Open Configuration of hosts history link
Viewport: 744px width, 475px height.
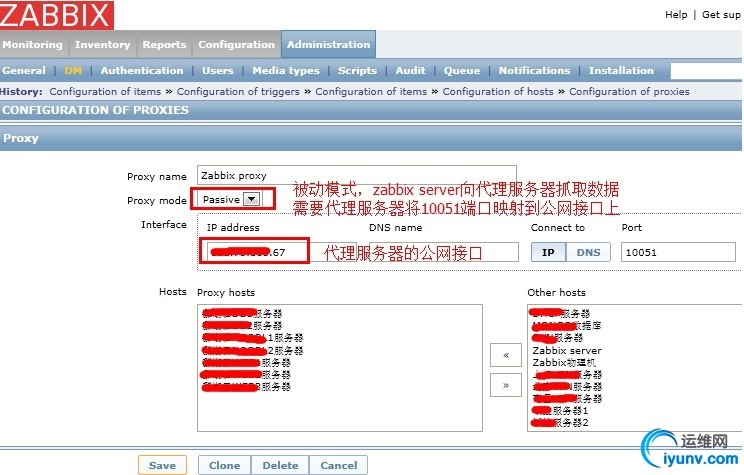(x=498, y=92)
